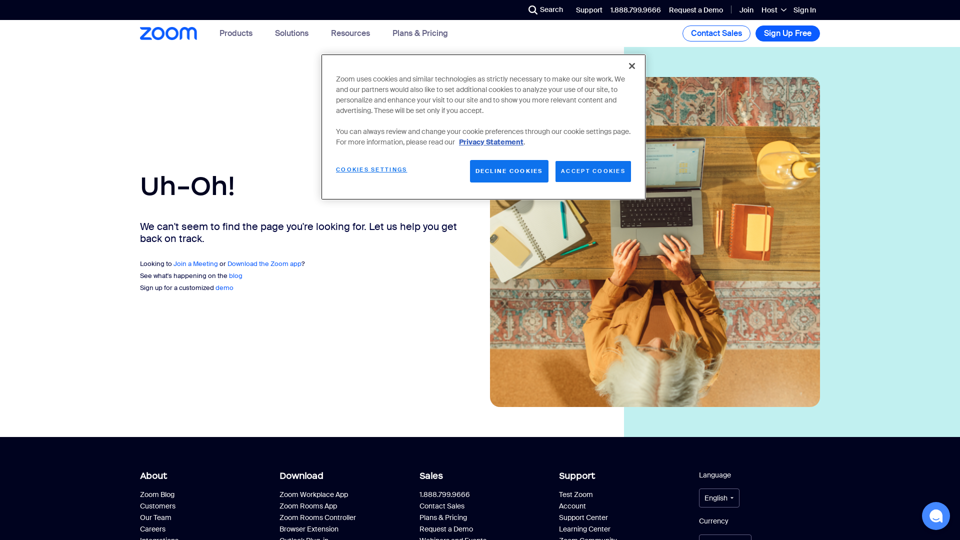The image size is (960, 540).
Task: Open Cookies Settings in the dialog
Action: [371, 170]
